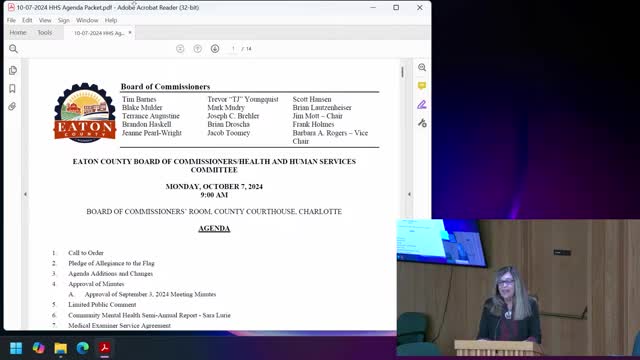Open File Explorer from the taskbar
Image resolution: width=640 pixels, height=360 pixels.
coord(60,348)
